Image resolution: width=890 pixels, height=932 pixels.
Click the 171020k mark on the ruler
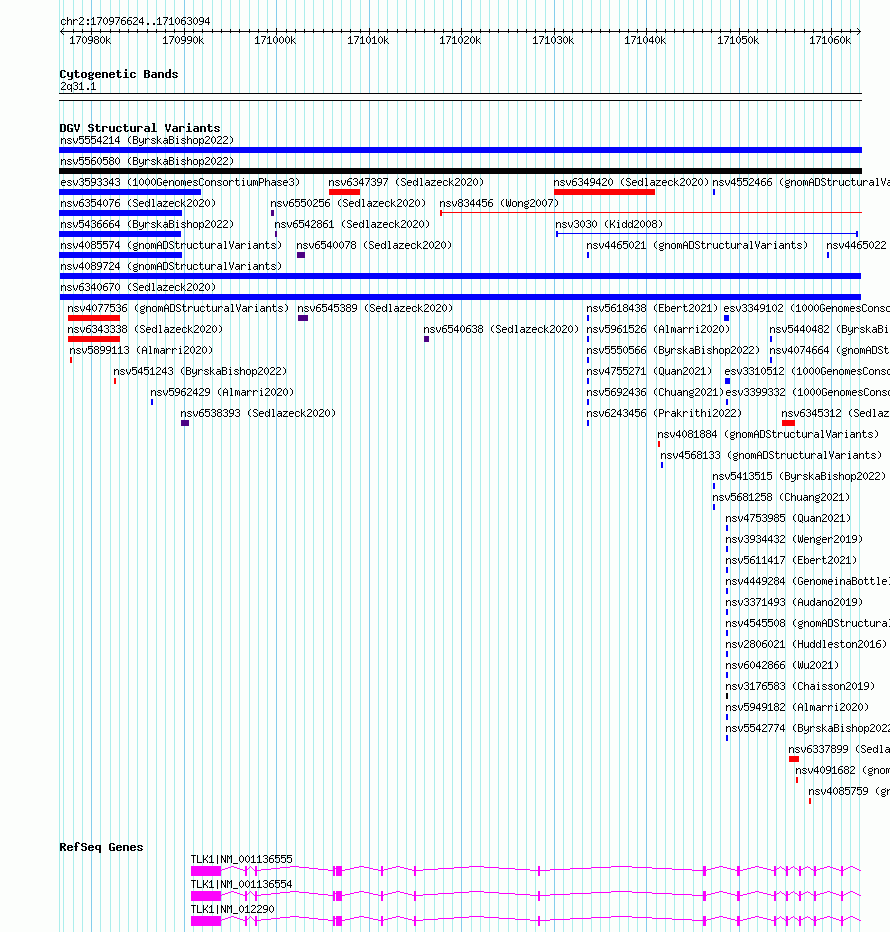coord(460,40)
